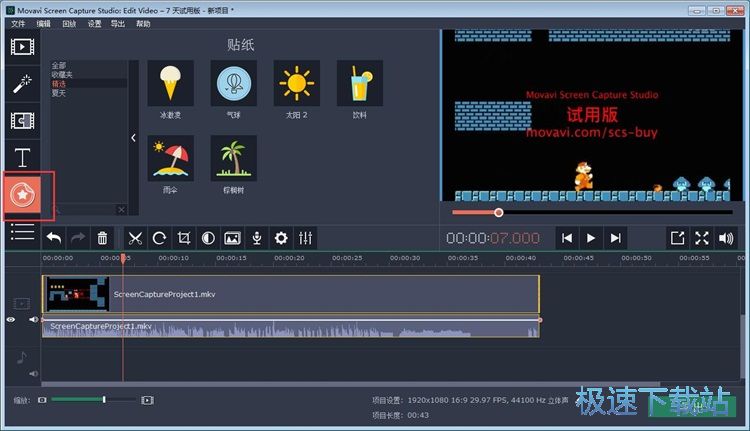Image resolution: width=750 pixels, height=431 pixels.
Task: Click the timeline zoom slider handle
Action: 104,399
